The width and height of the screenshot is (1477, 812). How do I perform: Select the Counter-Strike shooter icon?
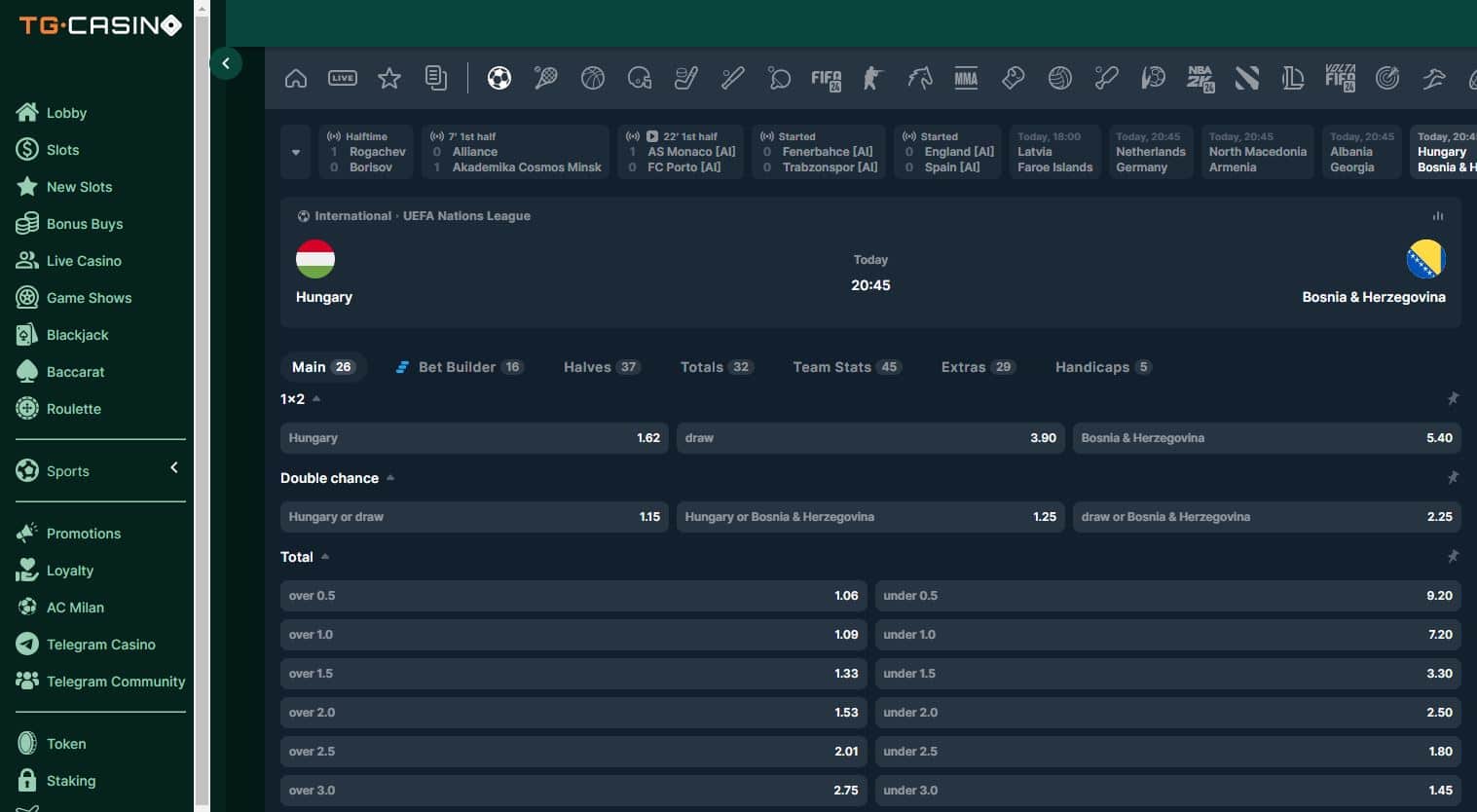[872, 78]
